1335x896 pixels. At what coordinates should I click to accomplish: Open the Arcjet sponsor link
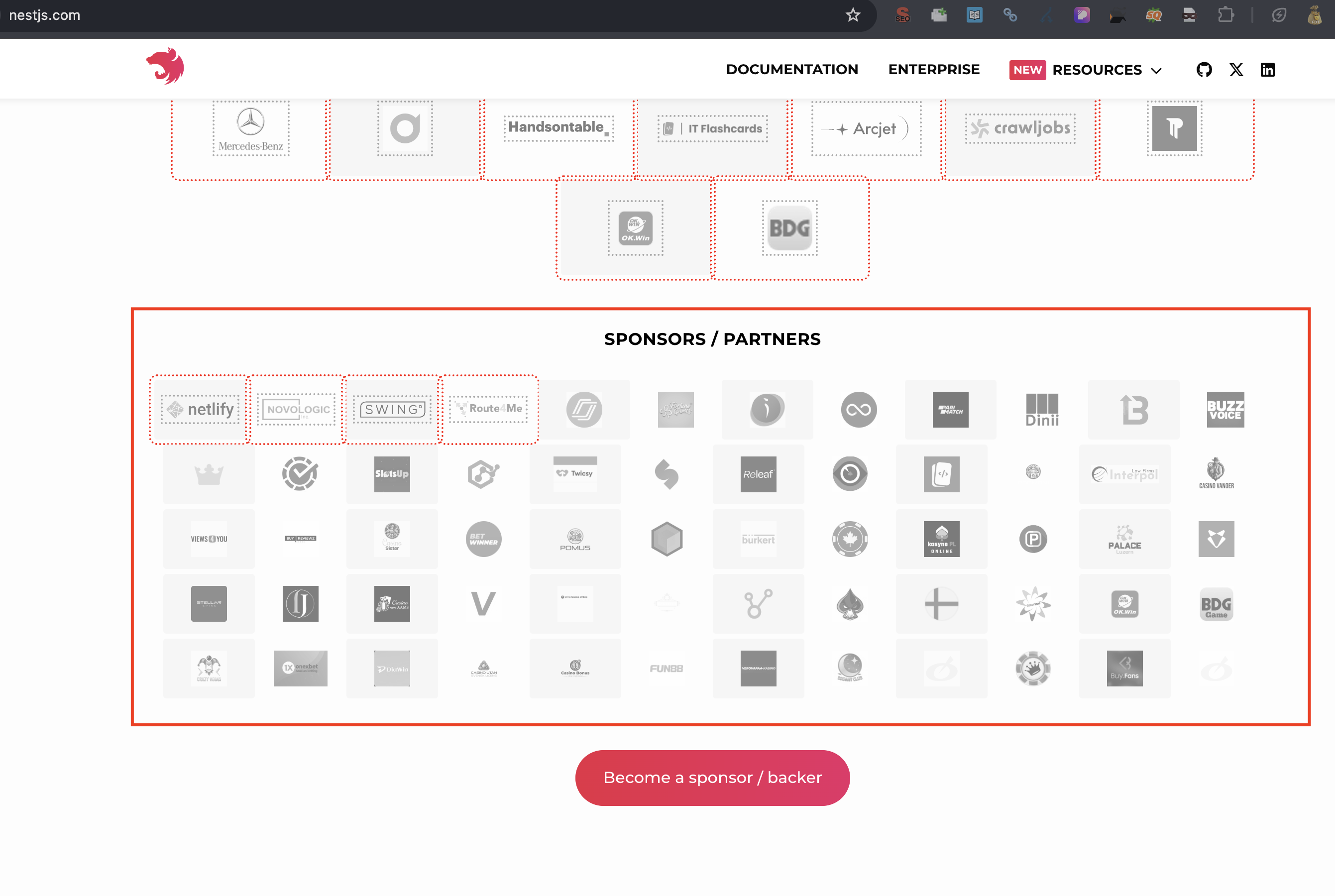click(x=866, y=128)
